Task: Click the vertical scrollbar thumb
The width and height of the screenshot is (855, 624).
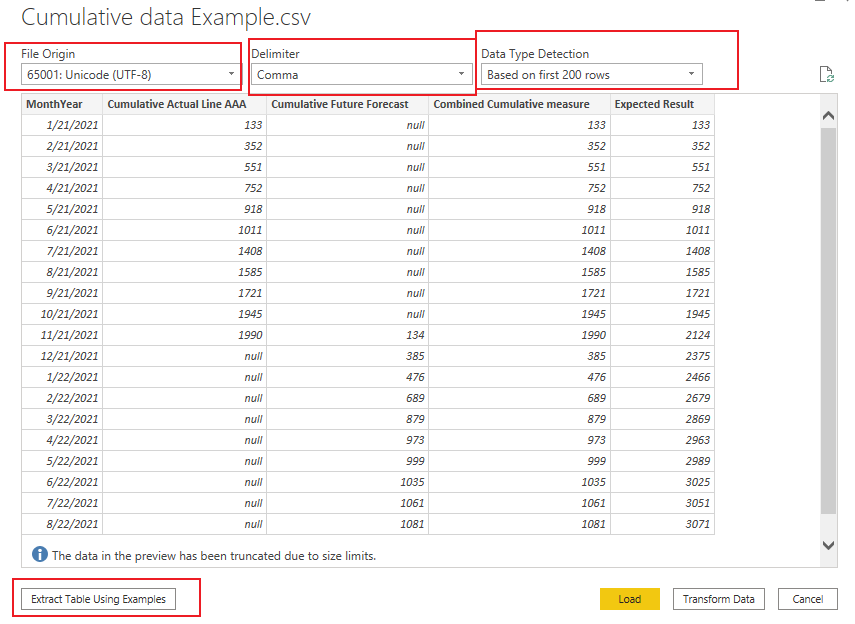Action: tap(828, 321)
